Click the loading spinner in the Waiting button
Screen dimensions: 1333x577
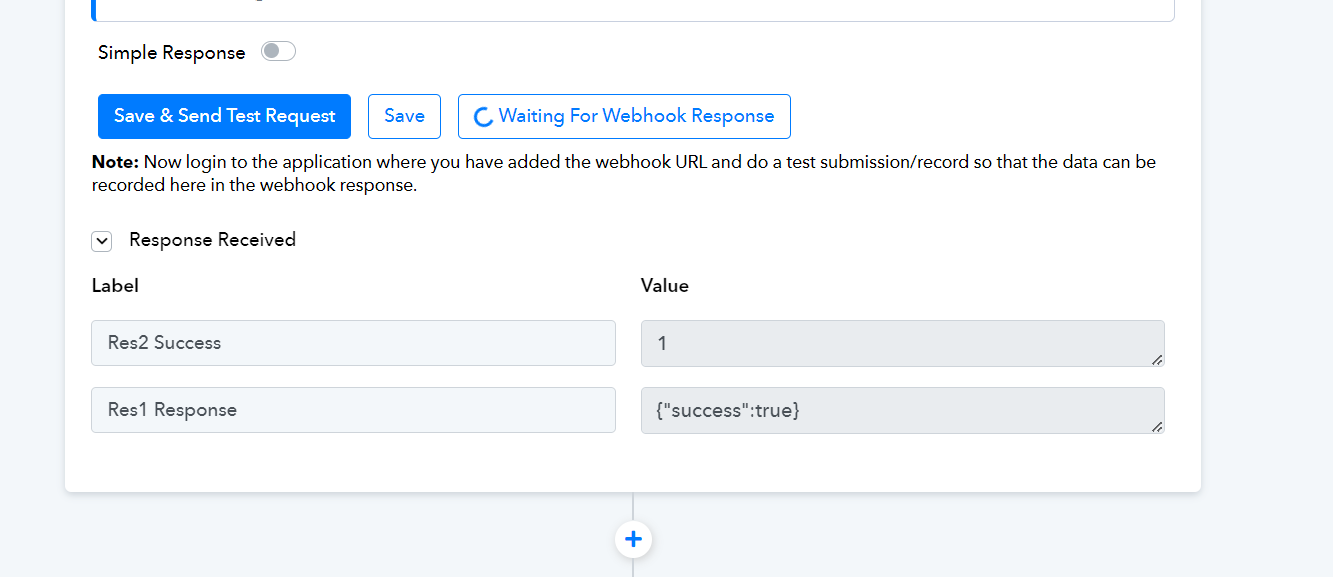(x=483, y=117)
